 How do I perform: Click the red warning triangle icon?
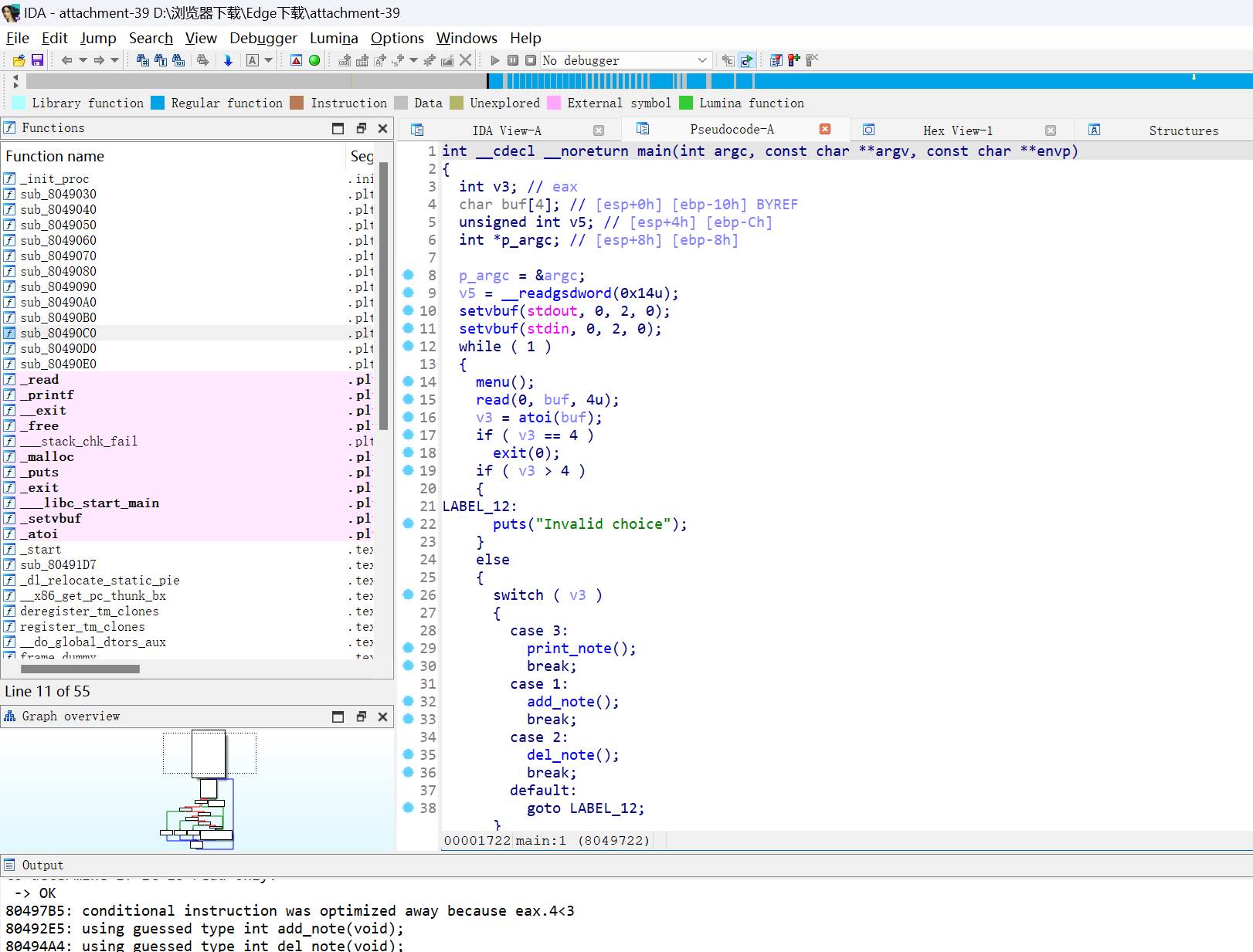tap(296, 60)
